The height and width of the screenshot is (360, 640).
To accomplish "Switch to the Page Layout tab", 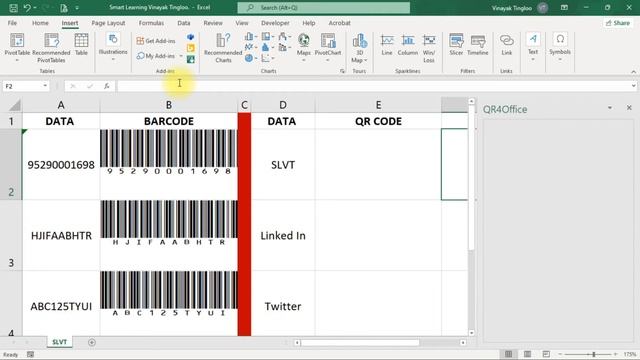I will [108, 23].
